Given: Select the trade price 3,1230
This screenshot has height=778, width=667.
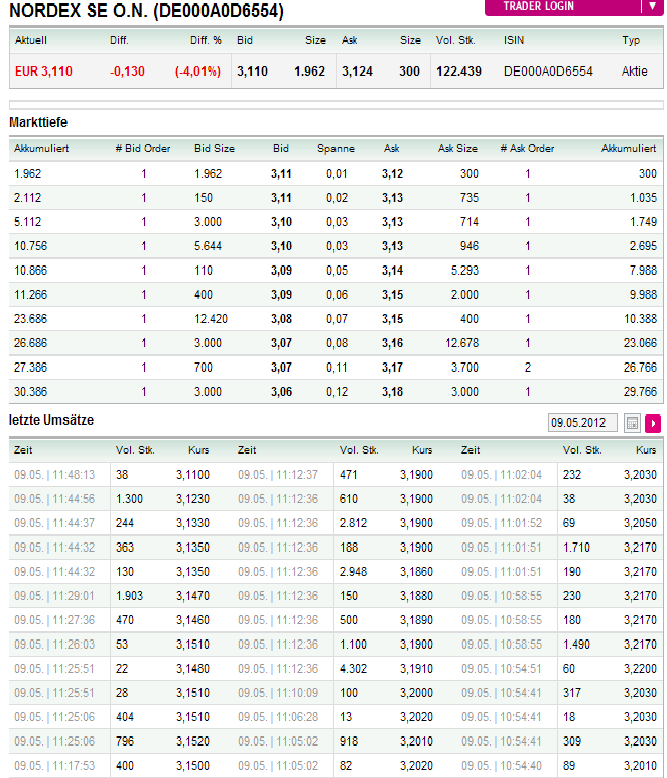Looking at the screenshot, I should (x=193, y=499).
